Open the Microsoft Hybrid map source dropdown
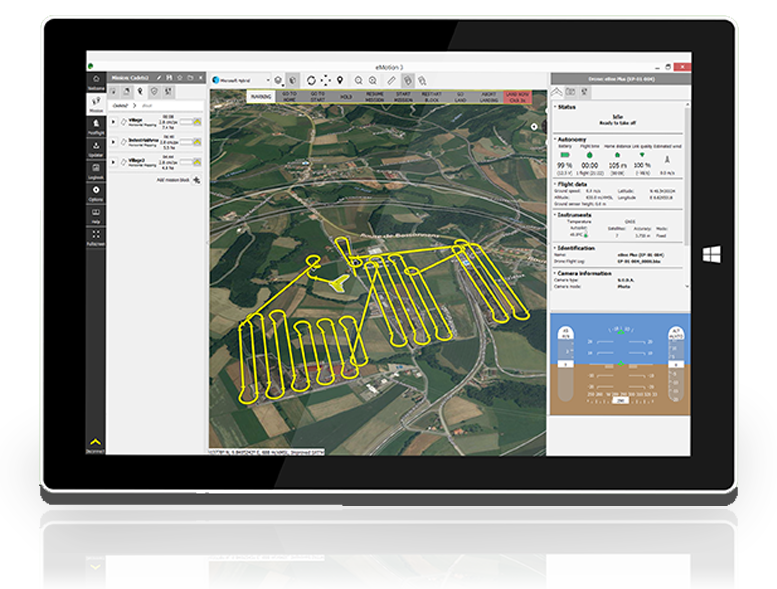 pyautogui.click(x=241, y=80)
